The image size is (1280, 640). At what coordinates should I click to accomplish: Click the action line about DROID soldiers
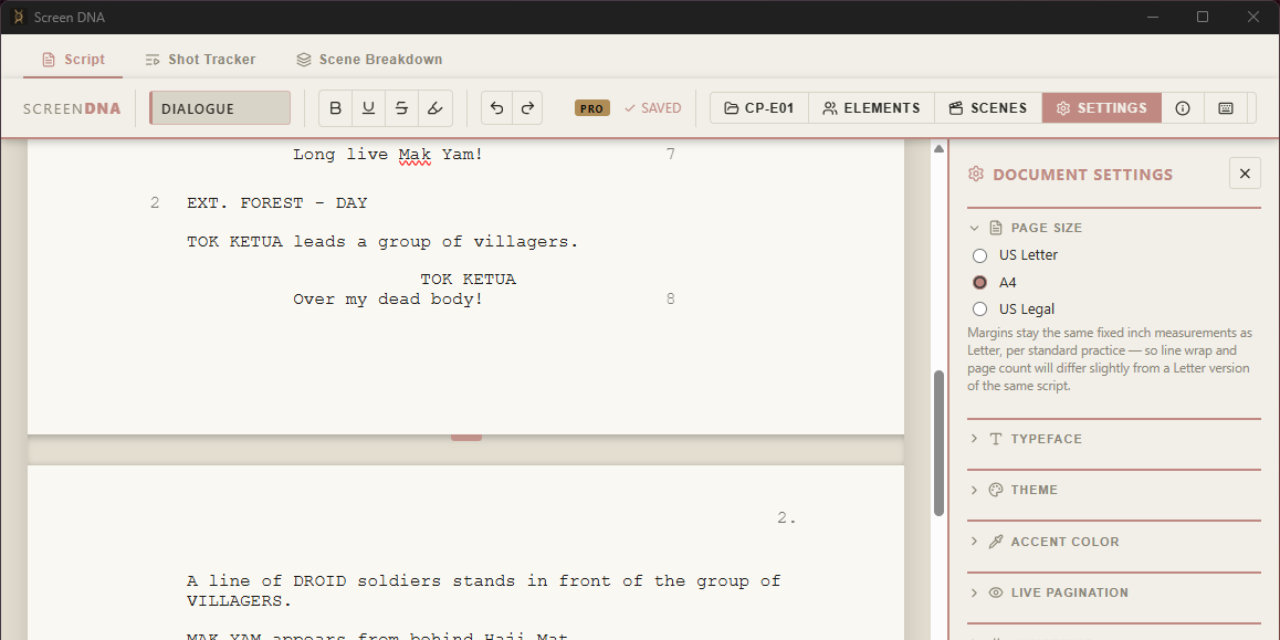pos(483,591)
